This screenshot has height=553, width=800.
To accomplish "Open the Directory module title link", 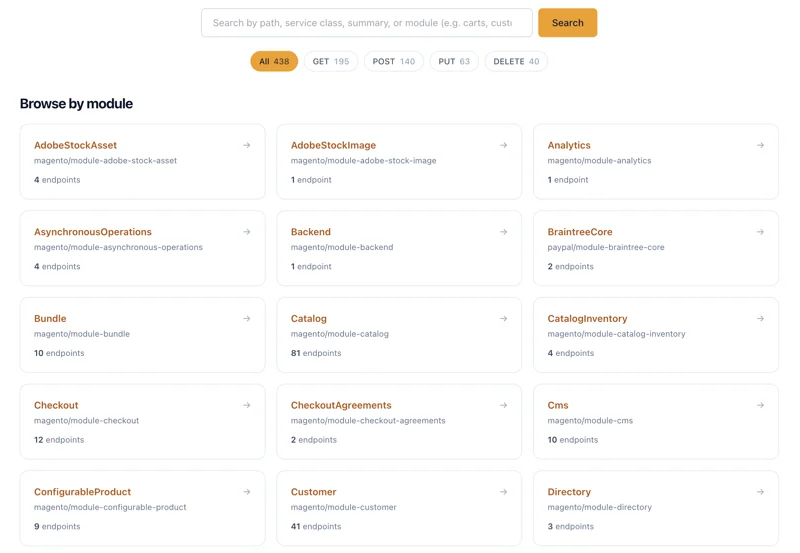I will 569,492.
